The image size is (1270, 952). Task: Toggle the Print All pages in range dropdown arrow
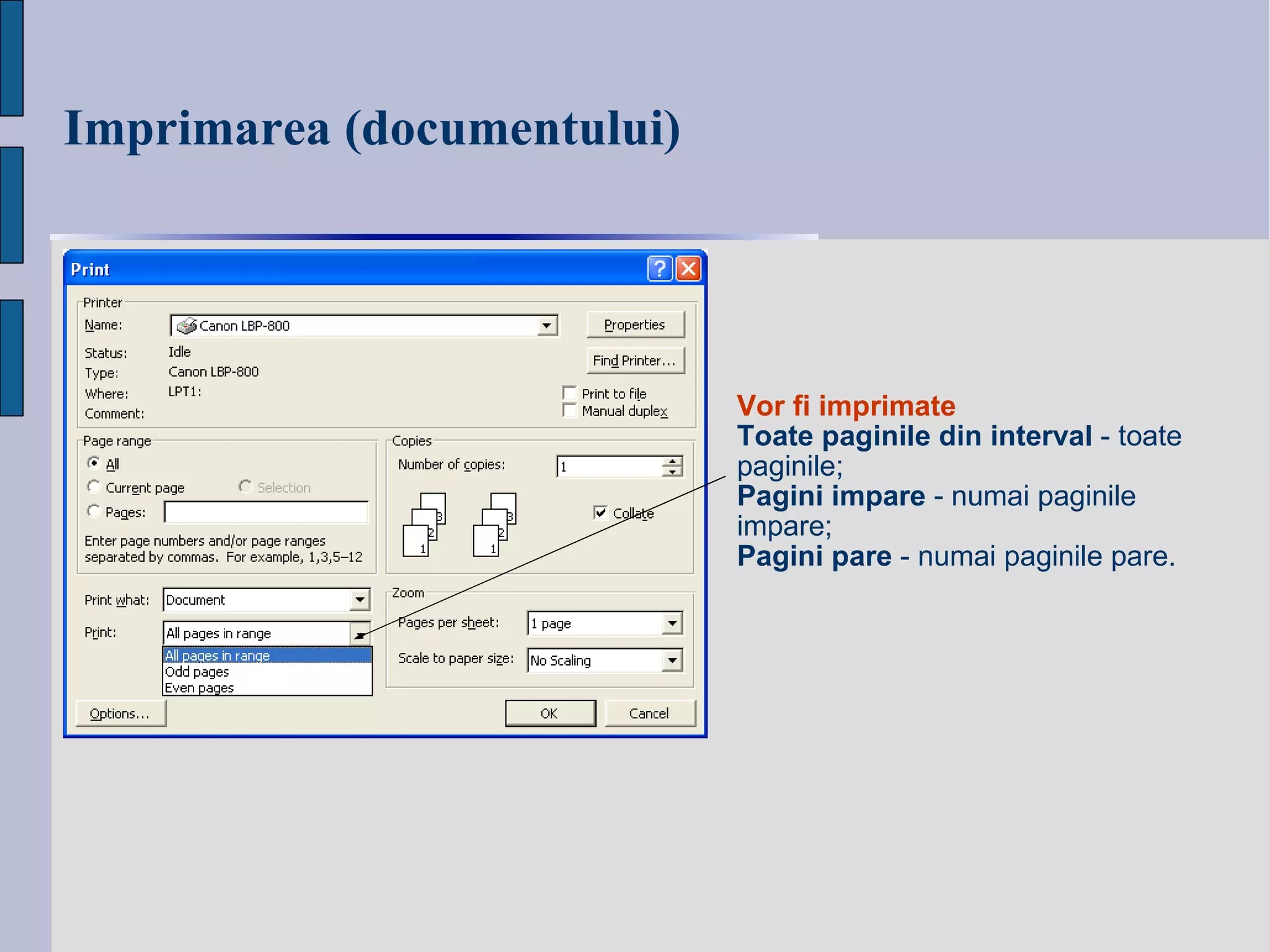pyautogui.click(x=360, y=633)
